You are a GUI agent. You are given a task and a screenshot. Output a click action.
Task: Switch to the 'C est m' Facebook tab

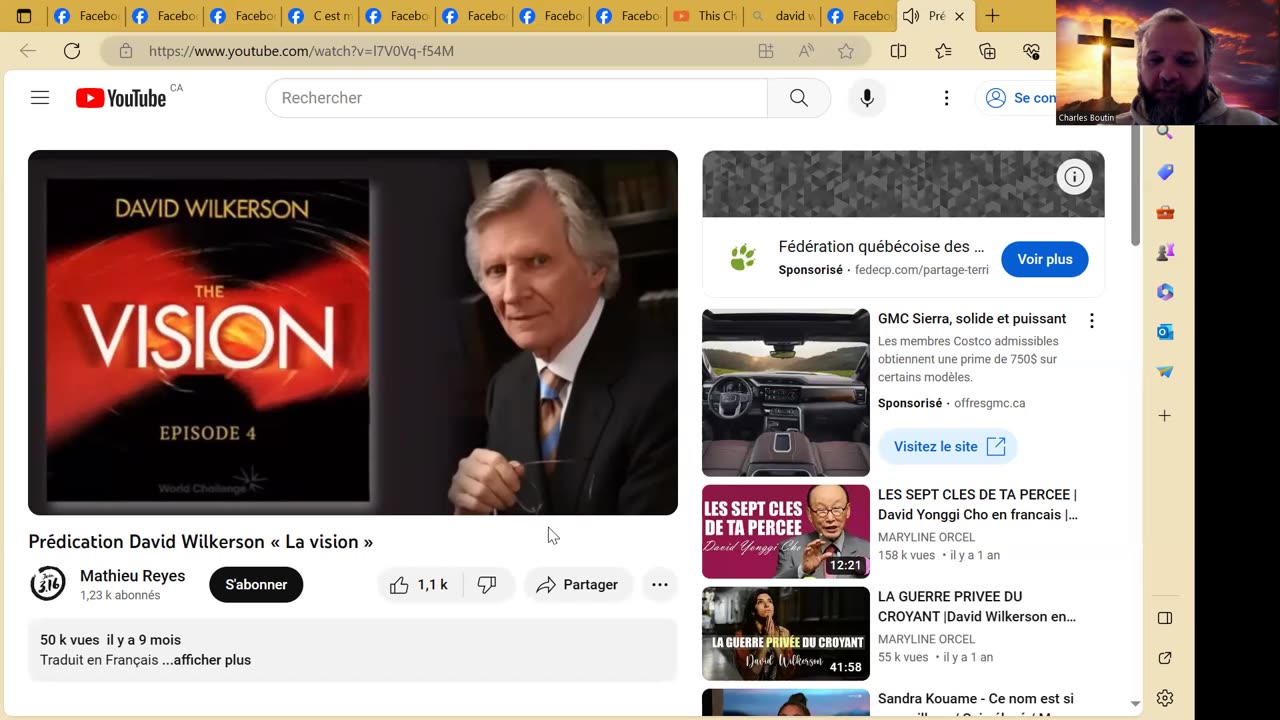[x=321, y=16]
